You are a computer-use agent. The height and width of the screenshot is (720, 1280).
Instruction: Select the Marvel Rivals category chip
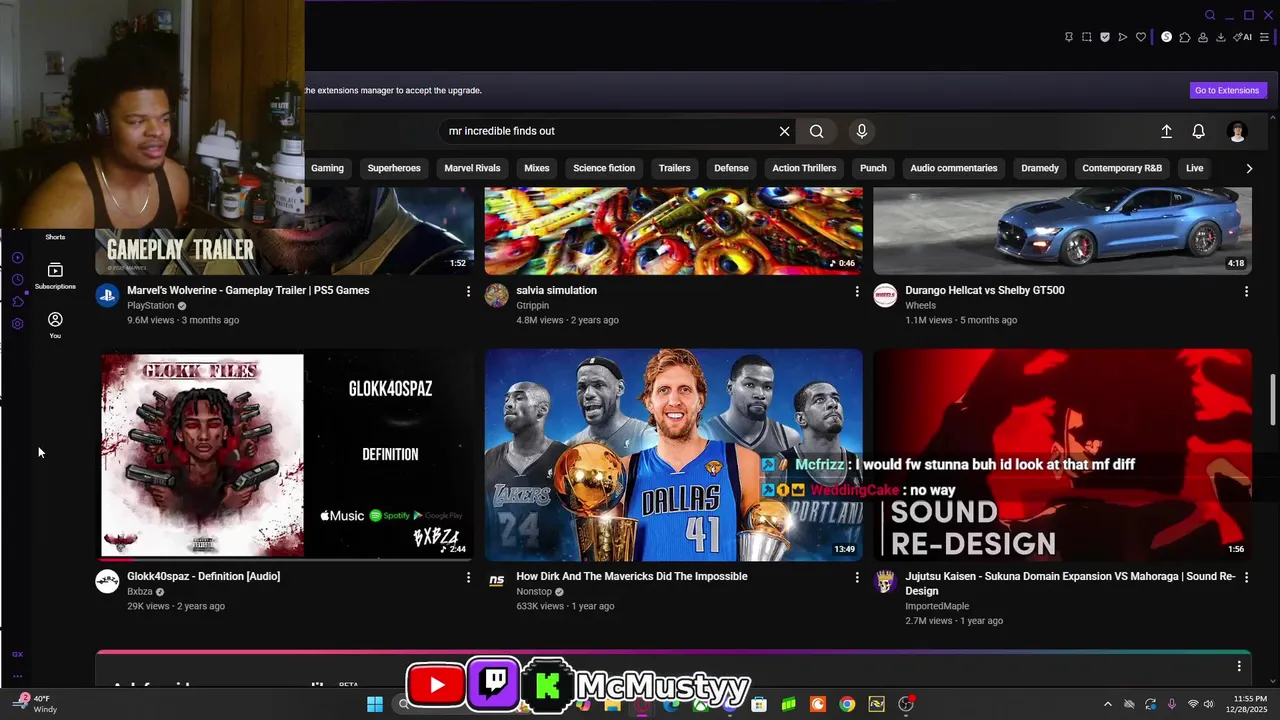click(472, 168)
